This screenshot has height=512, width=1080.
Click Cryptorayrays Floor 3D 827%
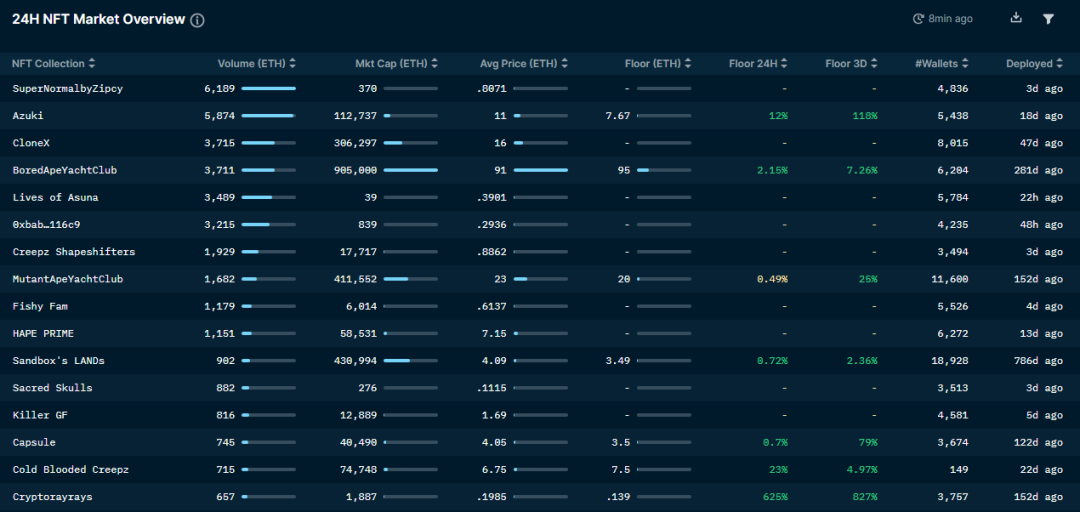[x=865, y=497]
